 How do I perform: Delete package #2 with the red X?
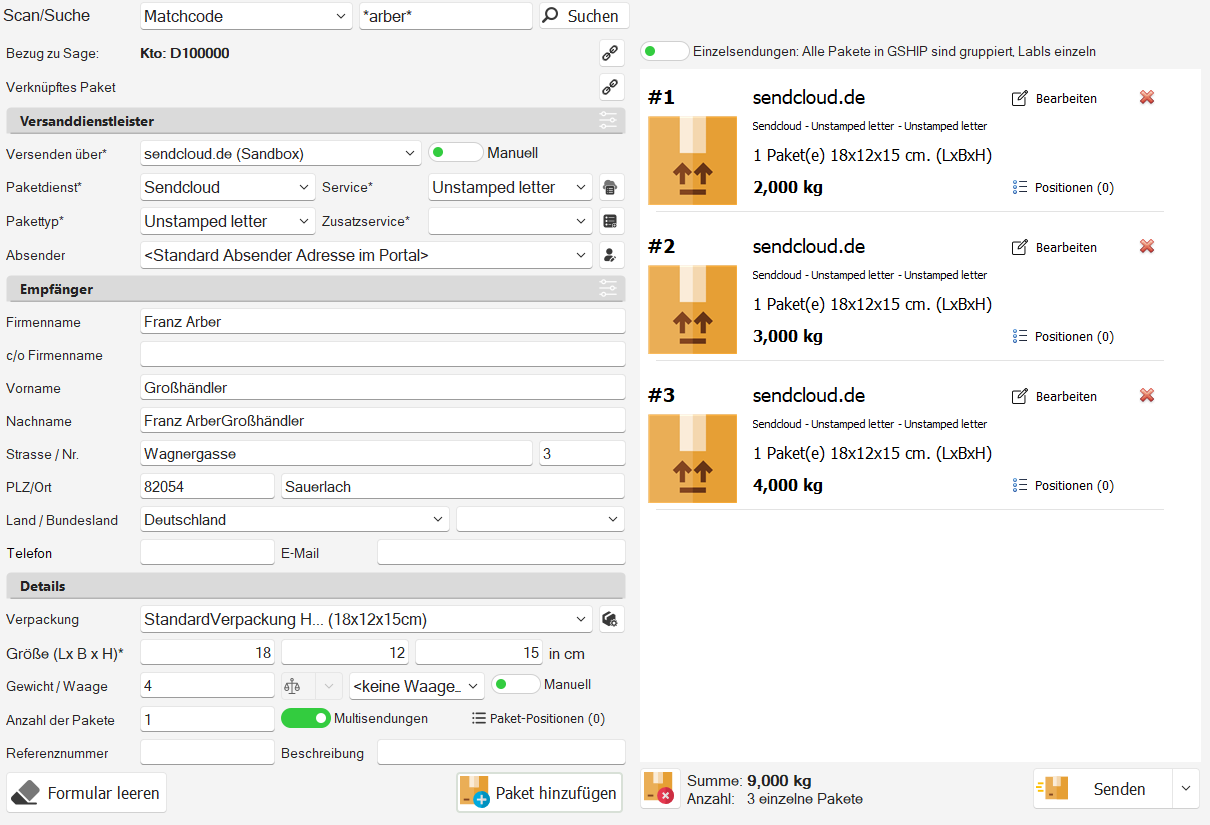[x=1147, y=247]
